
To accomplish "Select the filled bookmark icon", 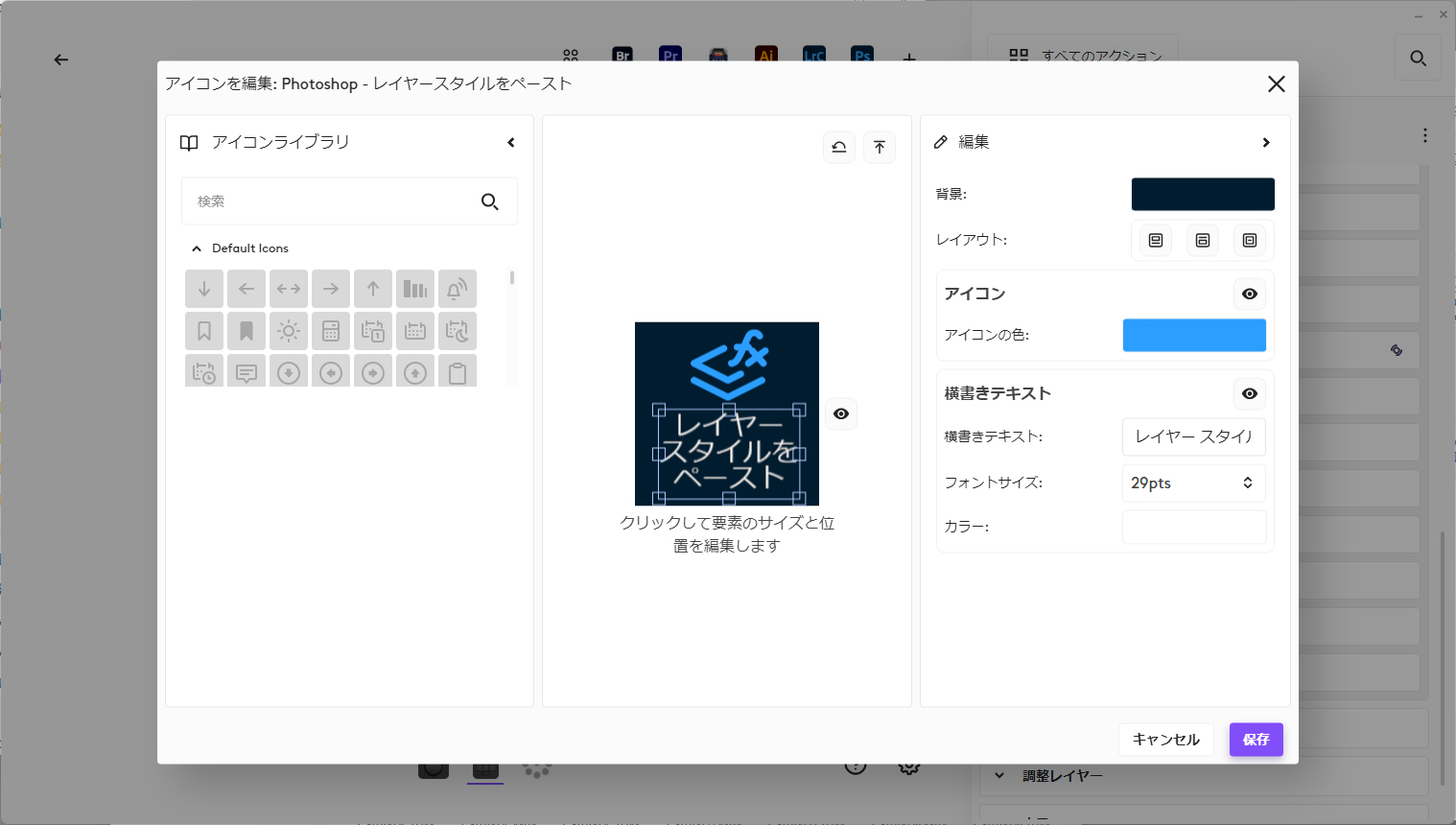I will pyautogui.click(x=247, y=330).
